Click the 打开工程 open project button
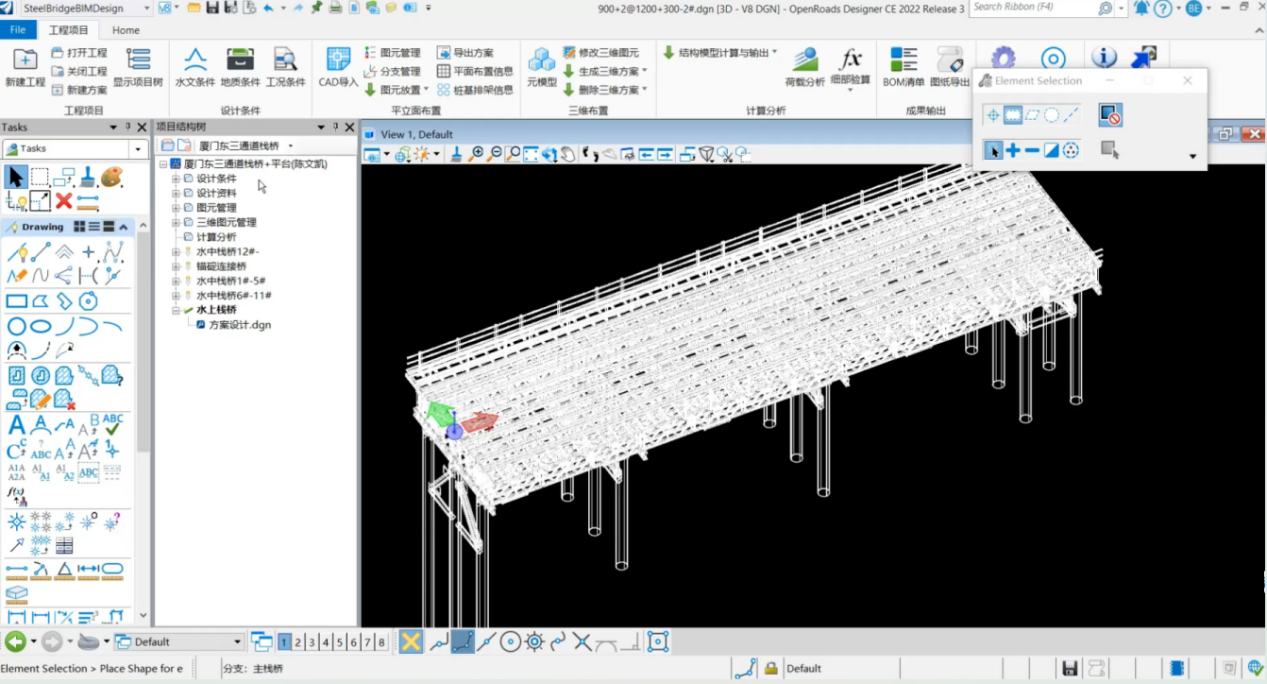Image resolution: width=1267 pixels, height=684 pixels. [x=79, y=53]
